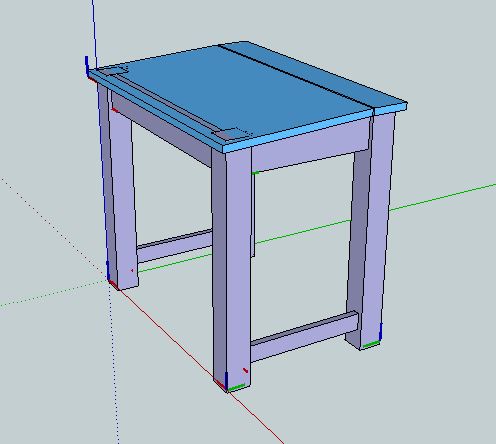Select the dotted blue axis below the origin
The width and height of the screenshot is (496, 444).
tap(114, 363)
